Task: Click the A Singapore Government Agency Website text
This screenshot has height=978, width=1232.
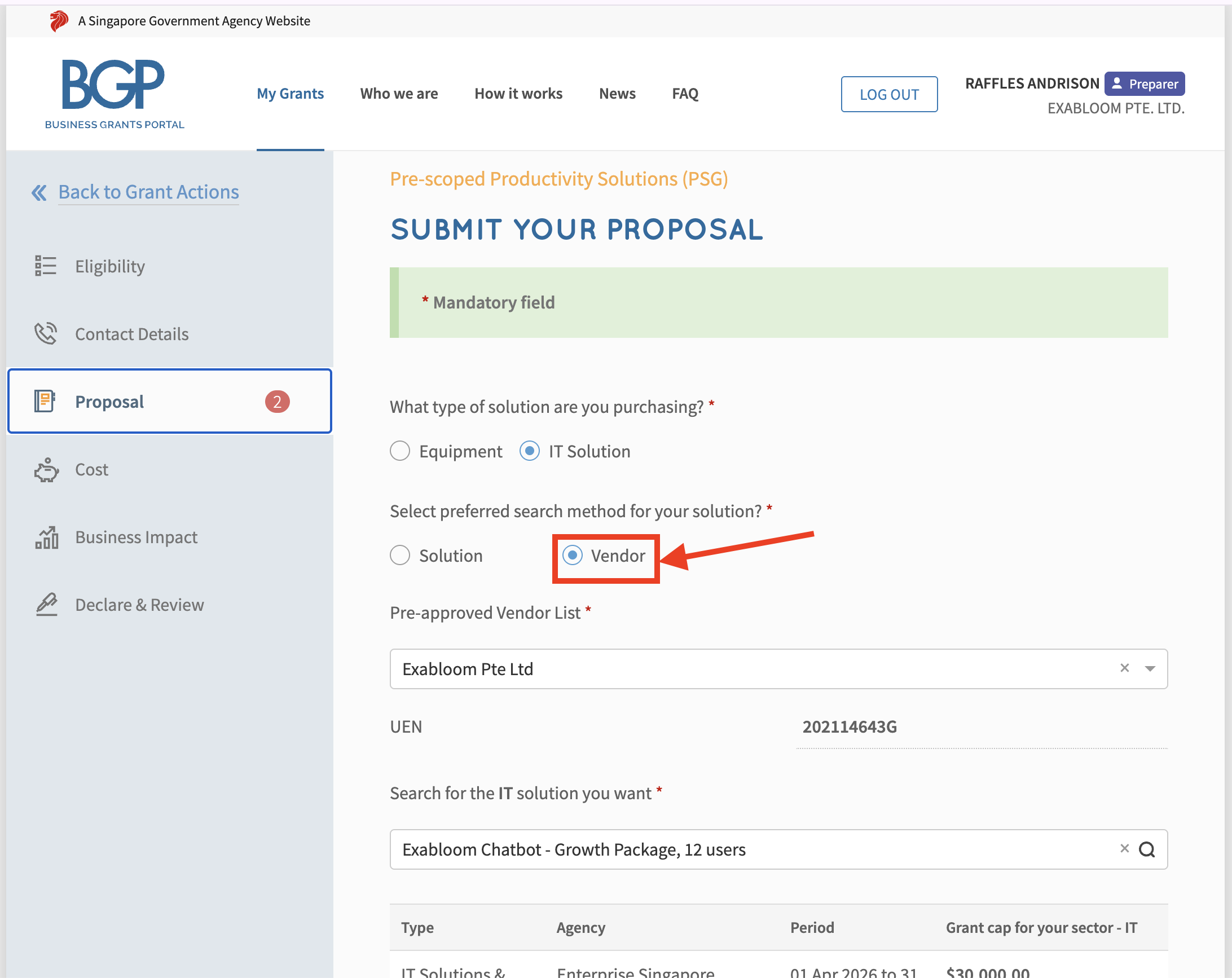Action: tap(194, 21)
